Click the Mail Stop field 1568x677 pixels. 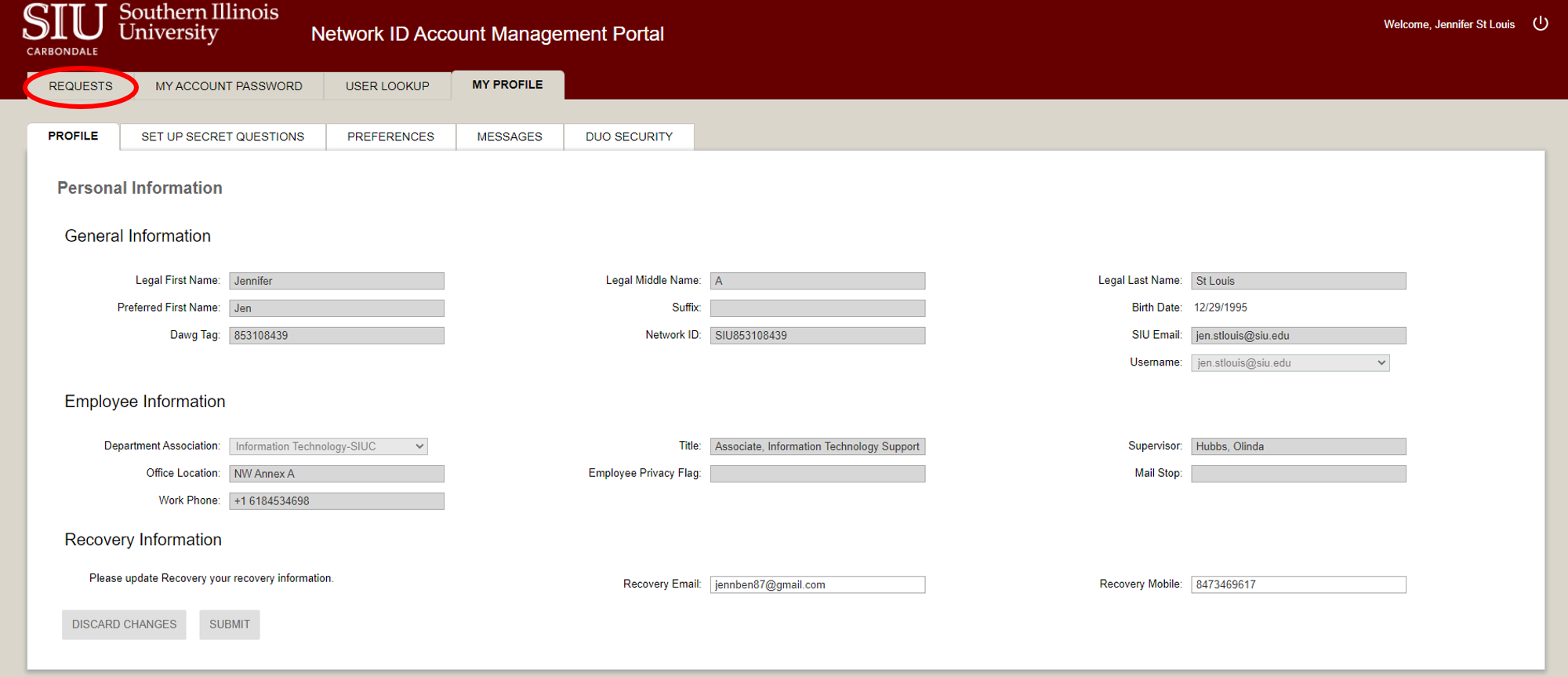point(1298,474)
